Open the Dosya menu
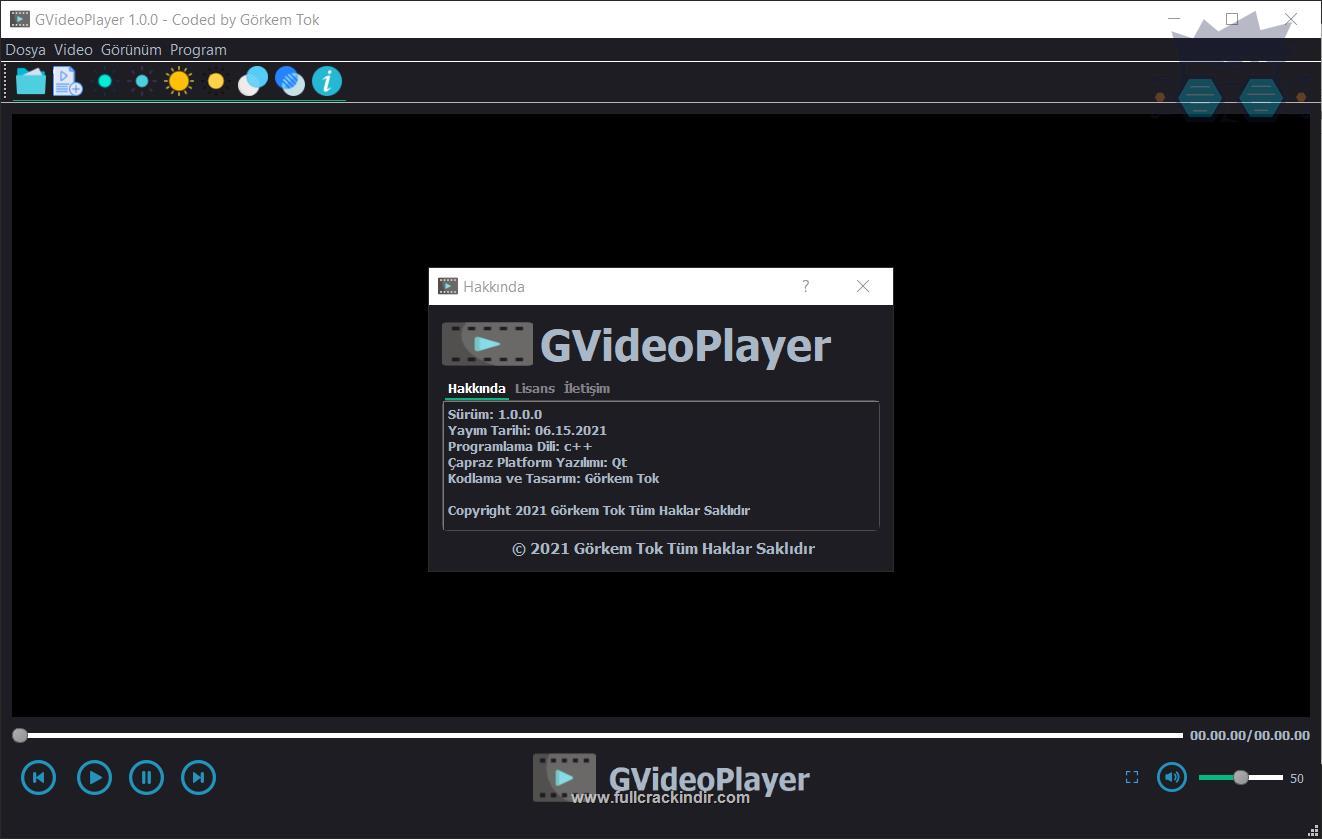 click(x=25, y=49)
